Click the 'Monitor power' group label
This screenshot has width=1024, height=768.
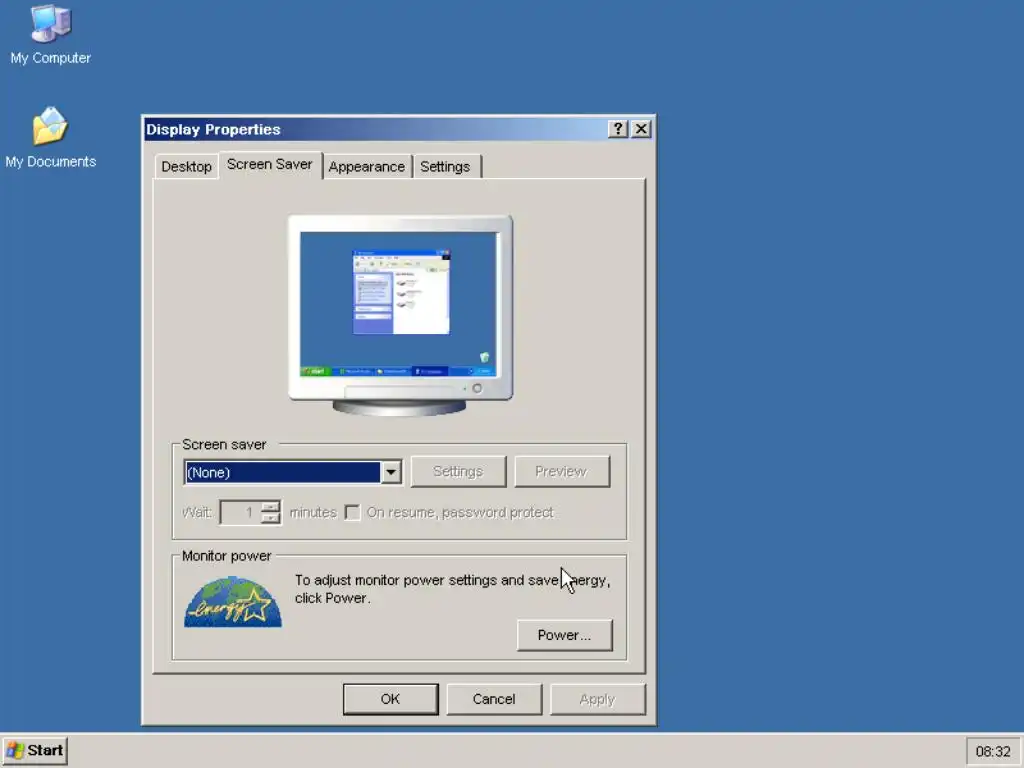pyautogui.click(x=227, y=556)
